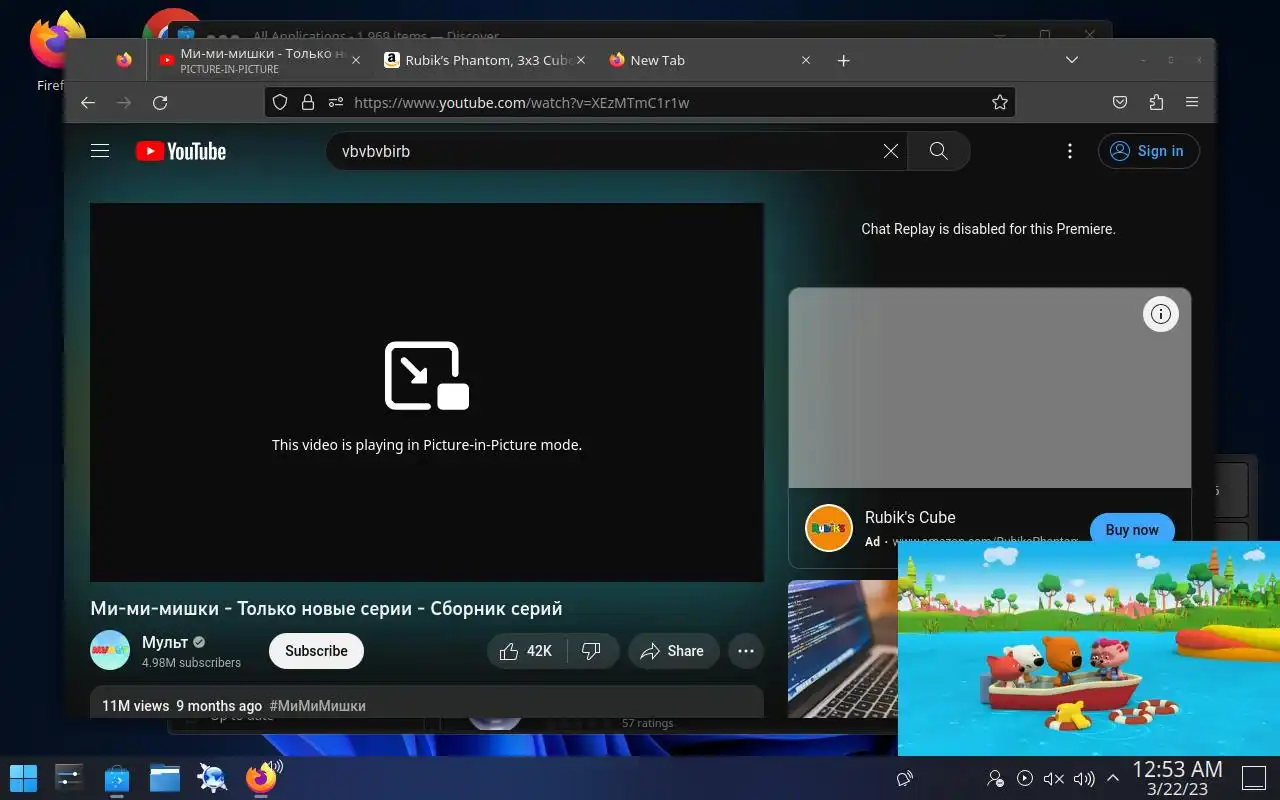Viewport: 1280px width, 800px height.
Task: Open the Мульт channel name link
Action: coord(165,642)
